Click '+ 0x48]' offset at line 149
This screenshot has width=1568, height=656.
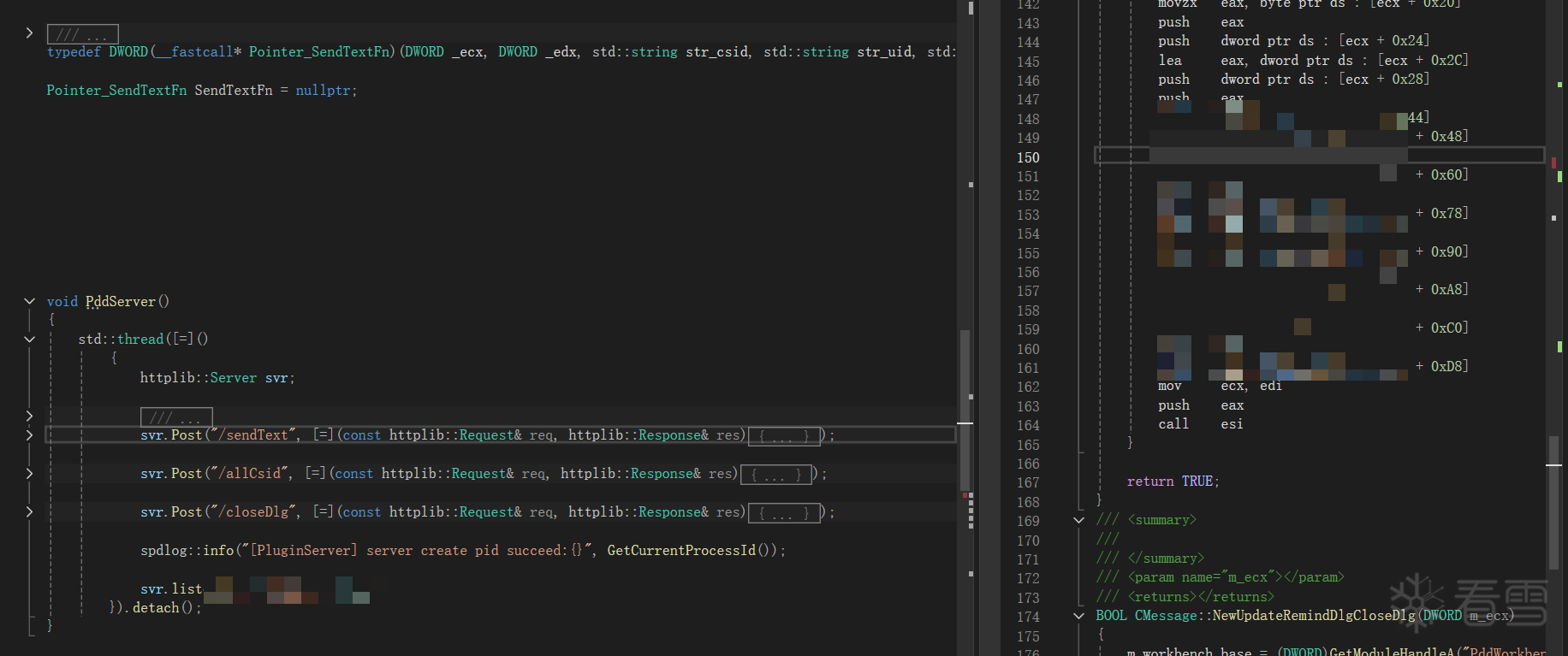click(x=1441, y=137)
